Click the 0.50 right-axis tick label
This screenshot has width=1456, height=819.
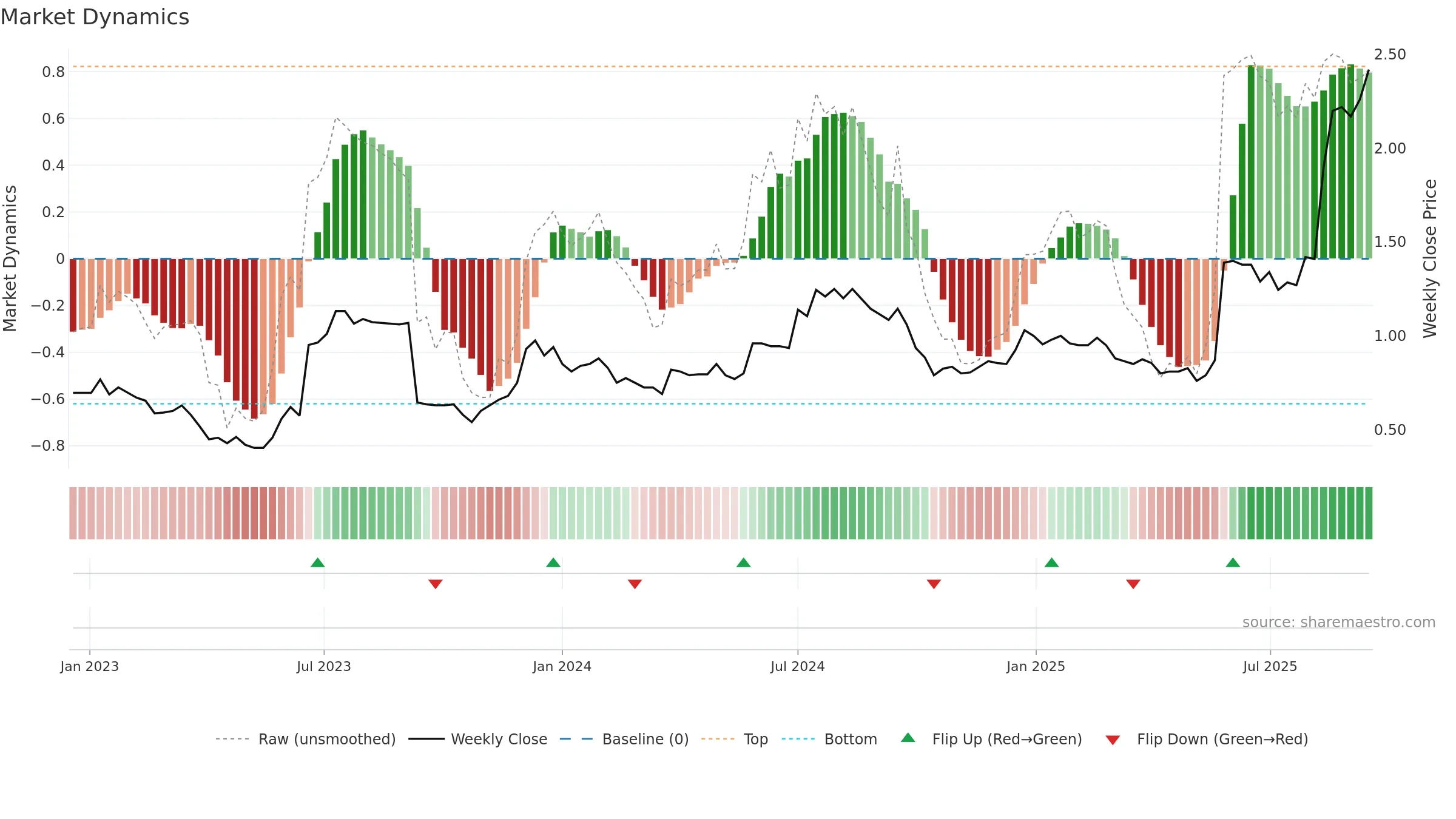pos(1390,430)
